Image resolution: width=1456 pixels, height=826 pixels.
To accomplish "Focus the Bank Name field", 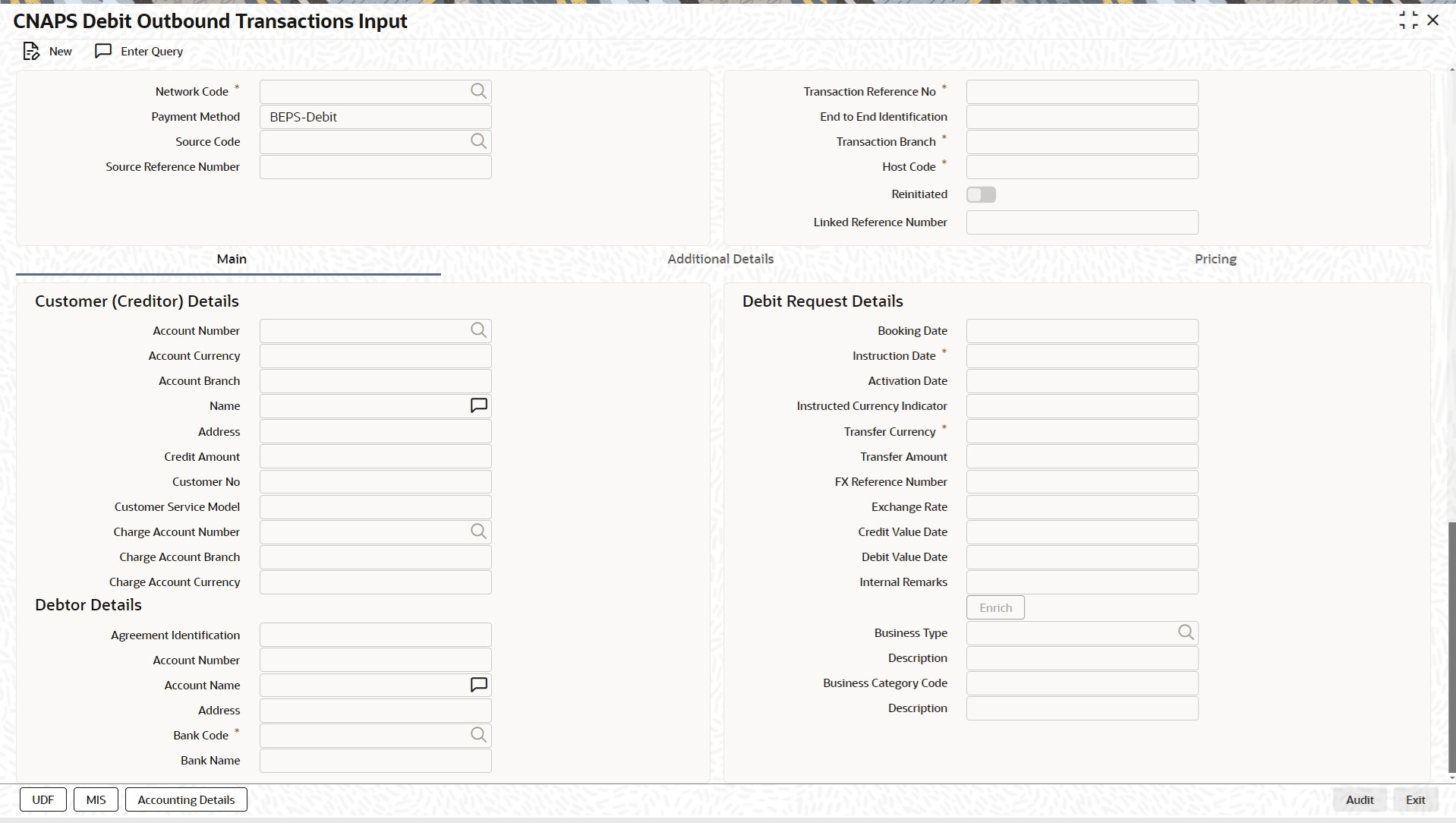I will pos(376,761).
